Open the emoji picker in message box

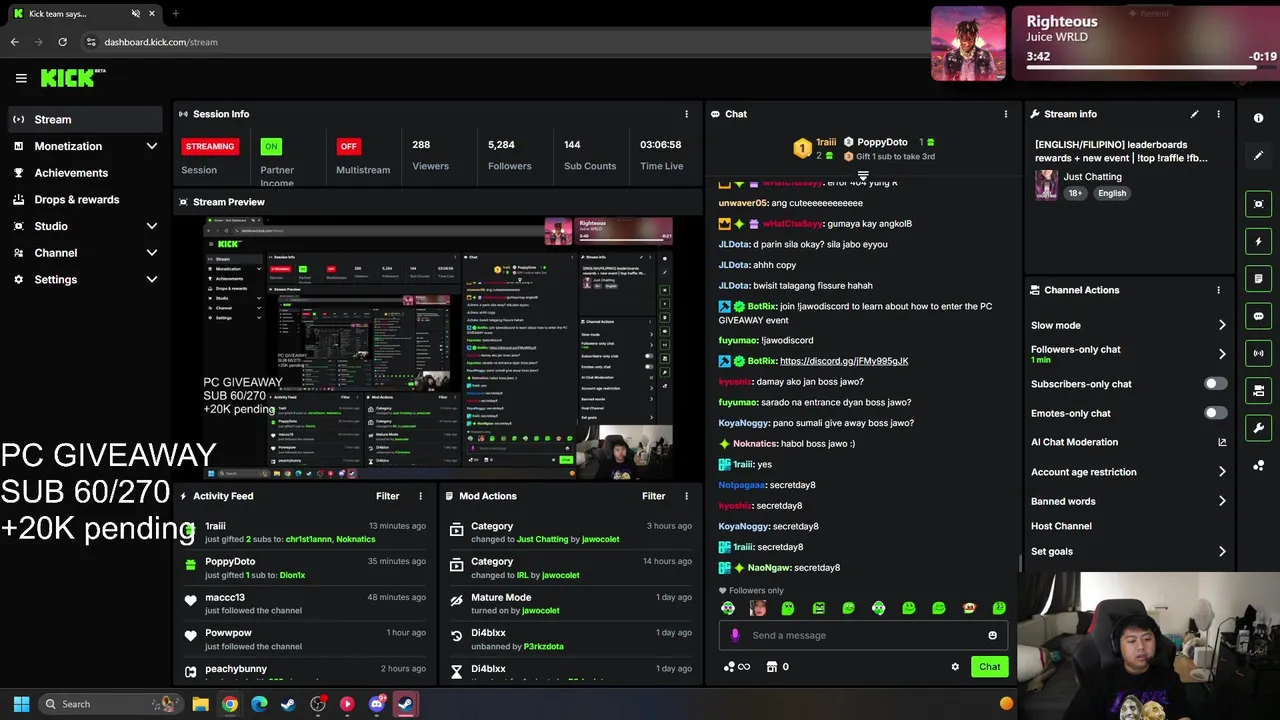pyautogui.click(x=992, y=635)
